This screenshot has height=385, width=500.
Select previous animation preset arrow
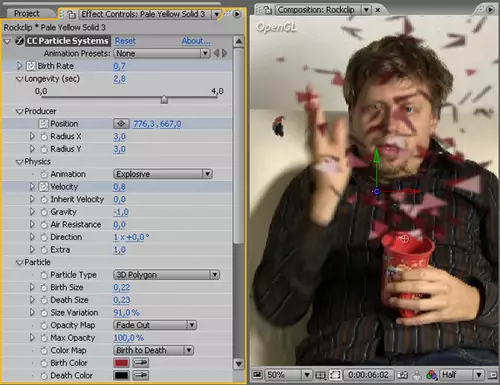[217, 53]
